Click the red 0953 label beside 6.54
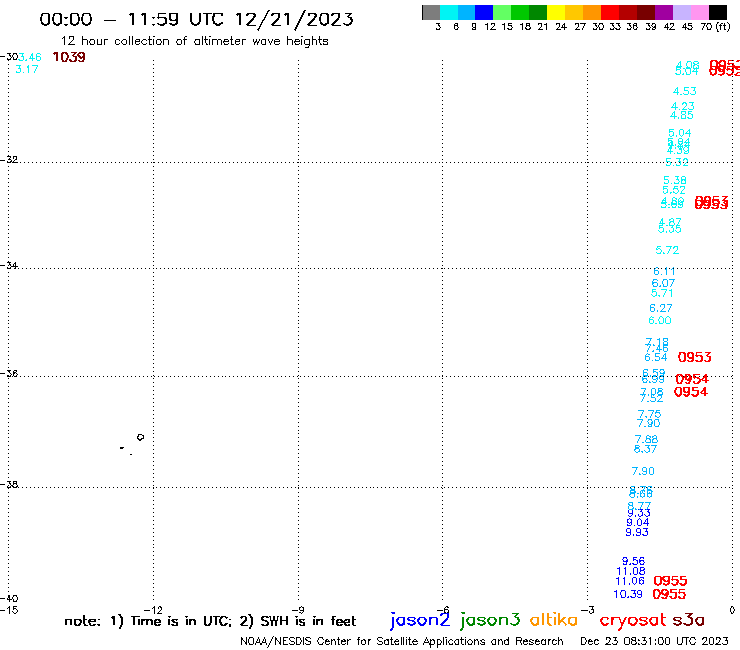The width and height of the screenshot is (740, 650). tap(695, 357)
